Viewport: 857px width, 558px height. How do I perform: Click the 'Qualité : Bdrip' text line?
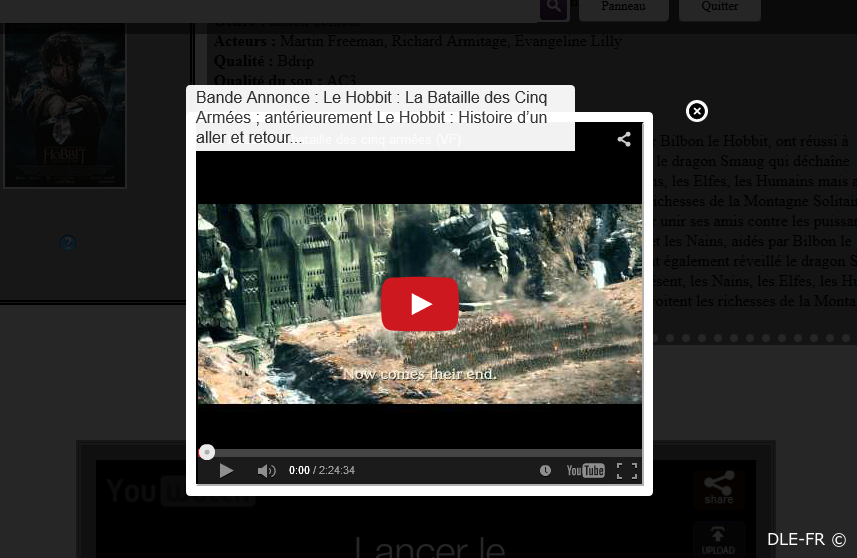tap(264, 61)
